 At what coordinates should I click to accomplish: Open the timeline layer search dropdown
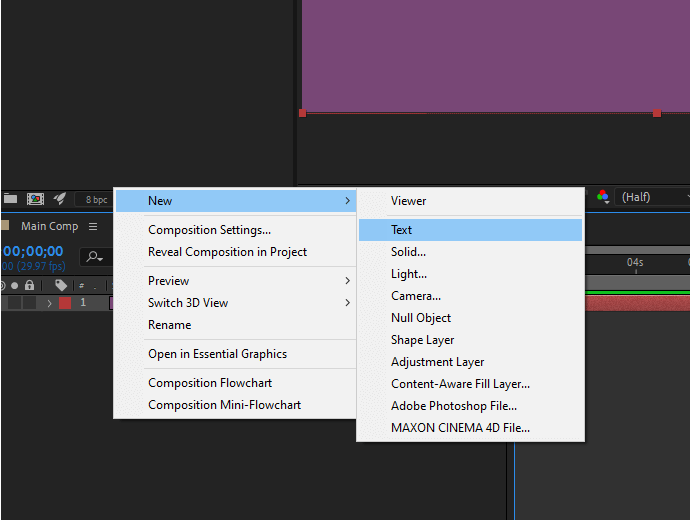(x=95, y=256)
